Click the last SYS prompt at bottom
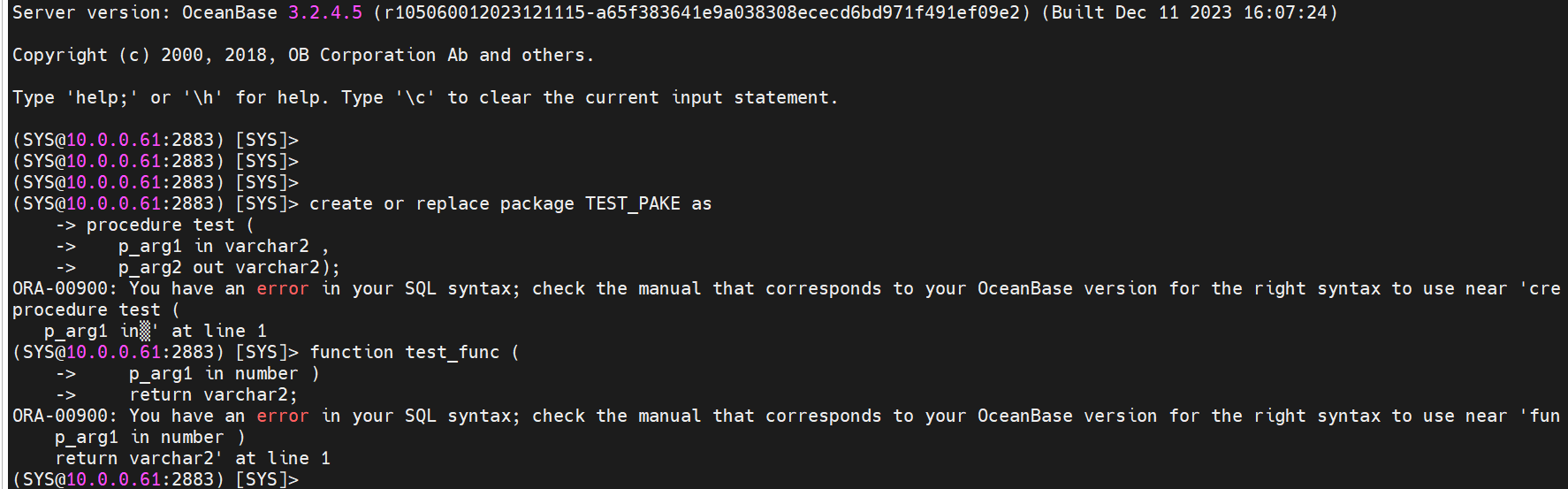 click(x=156, y=479)
